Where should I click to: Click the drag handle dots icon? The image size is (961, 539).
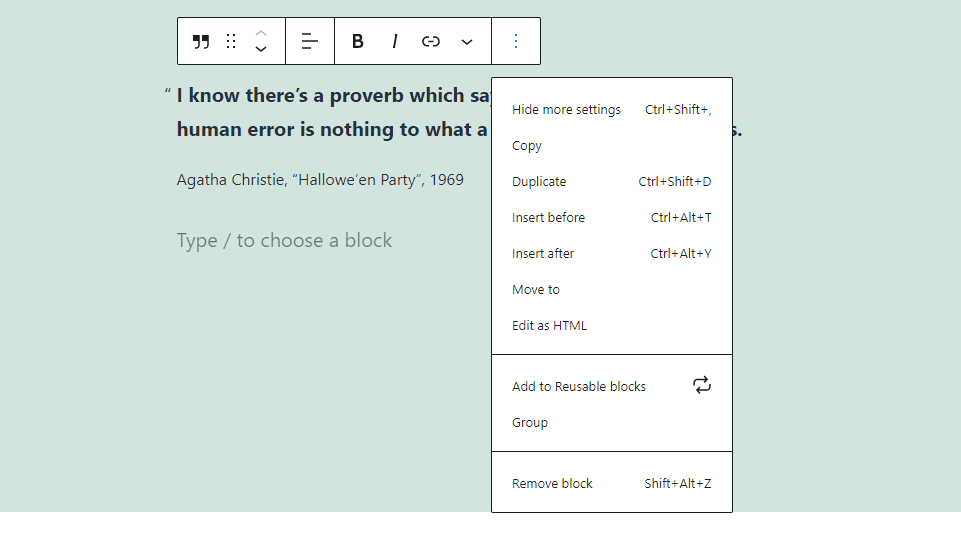[231, 41]
